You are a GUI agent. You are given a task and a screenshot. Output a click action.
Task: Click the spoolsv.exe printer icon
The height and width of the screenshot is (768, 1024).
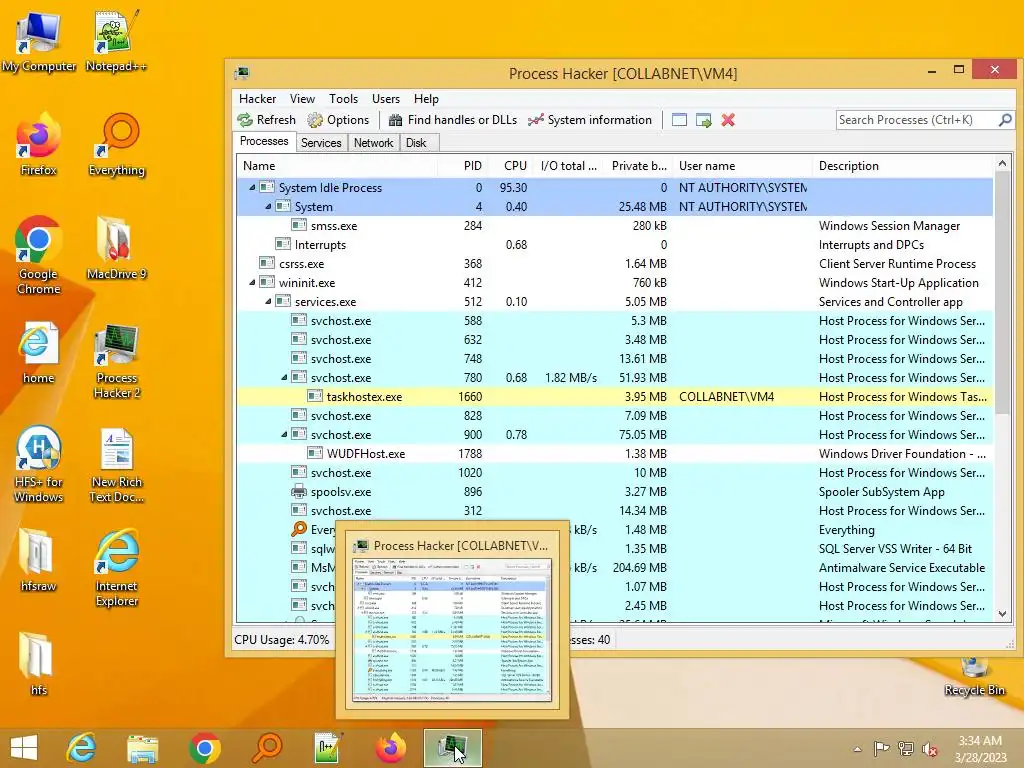pos(299,492)
